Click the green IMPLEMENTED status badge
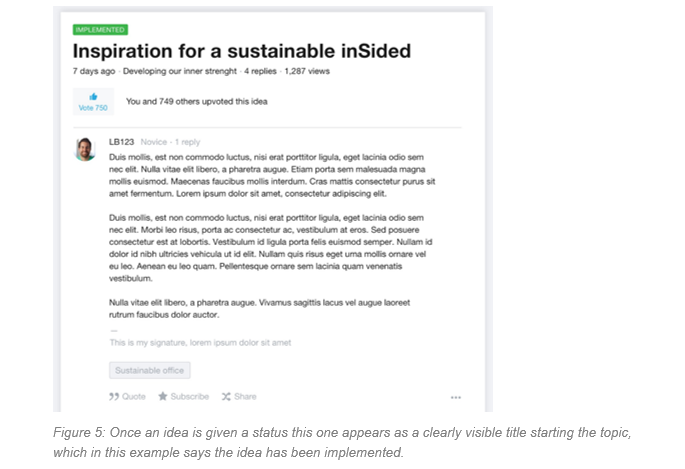Screen dimensions: 685x469 pyautogui.click(x=100, y=30)
